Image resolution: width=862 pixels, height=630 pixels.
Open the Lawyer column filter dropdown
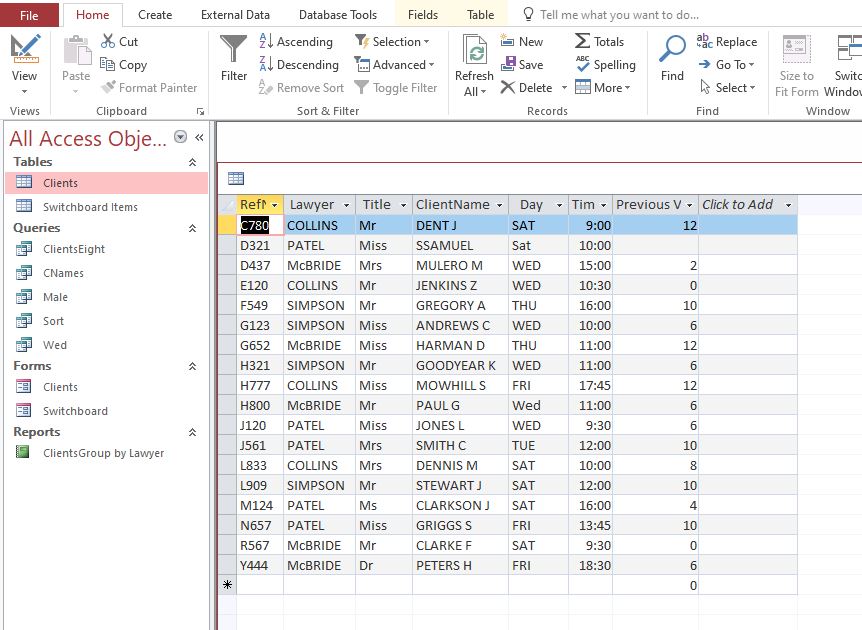pyautogui.click(x=344, y=205)
